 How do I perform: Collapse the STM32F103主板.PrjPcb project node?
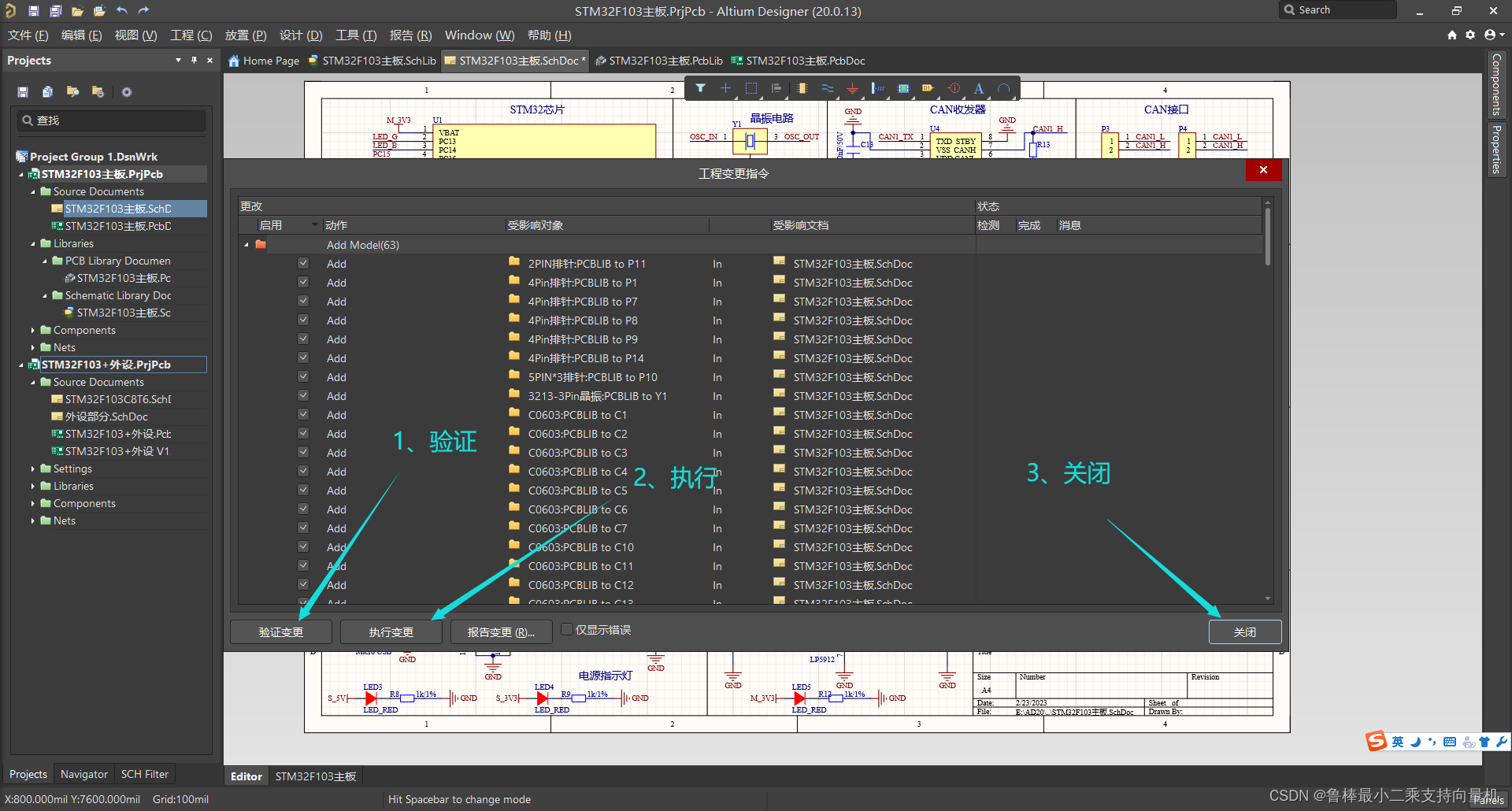point(21,174)
